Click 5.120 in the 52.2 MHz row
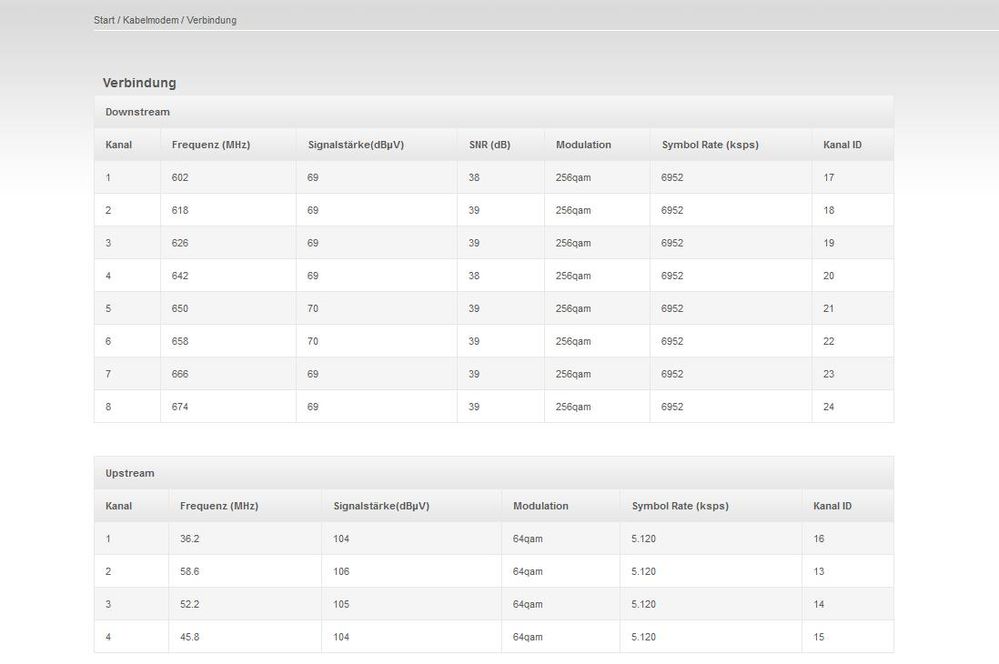999x664 pixels. click(x=643, y=604)
